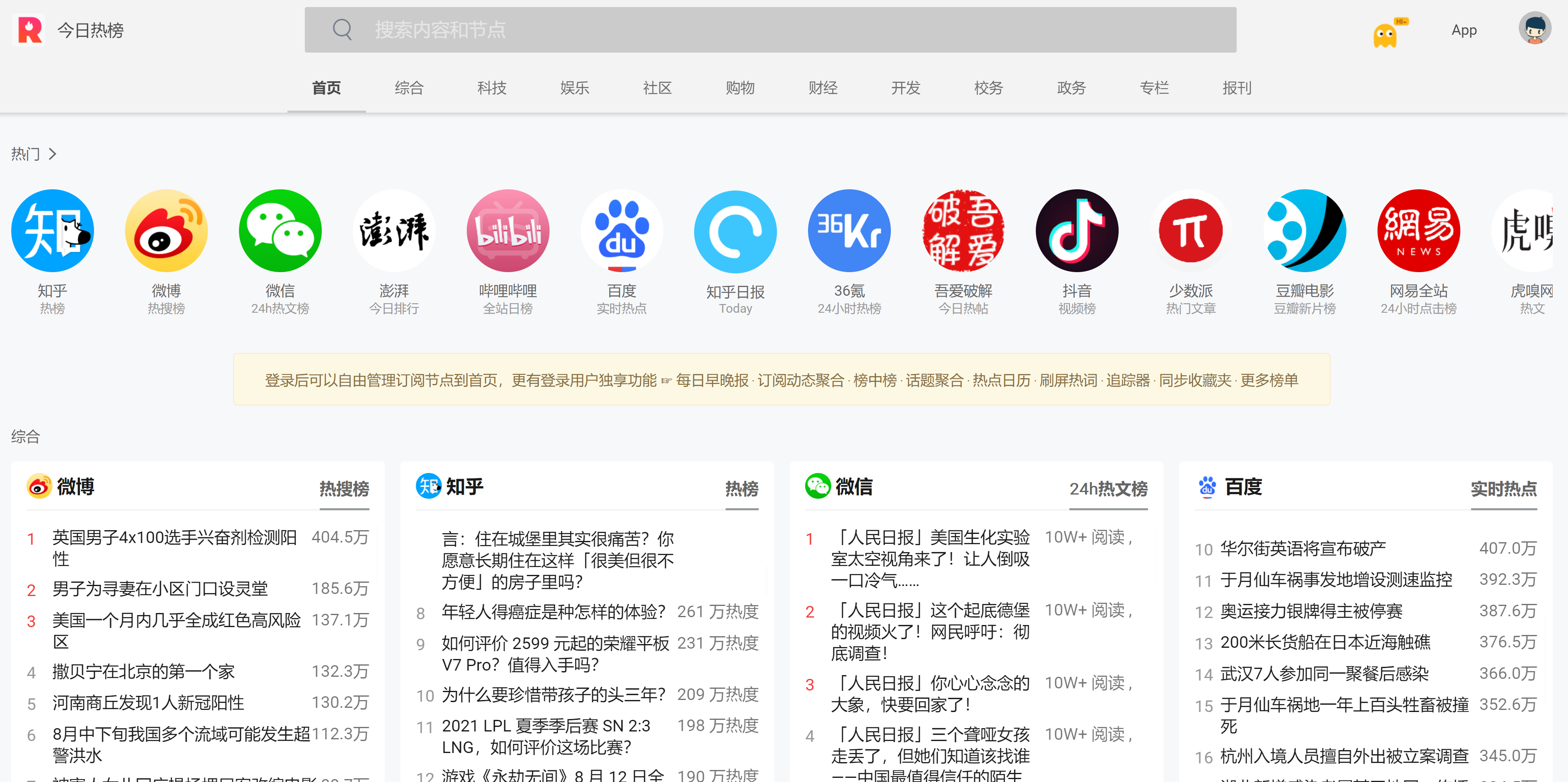Open the 订阅动态聚合 link in the banner
This screenshot has width=1568, height=782.
pos(801,380)
